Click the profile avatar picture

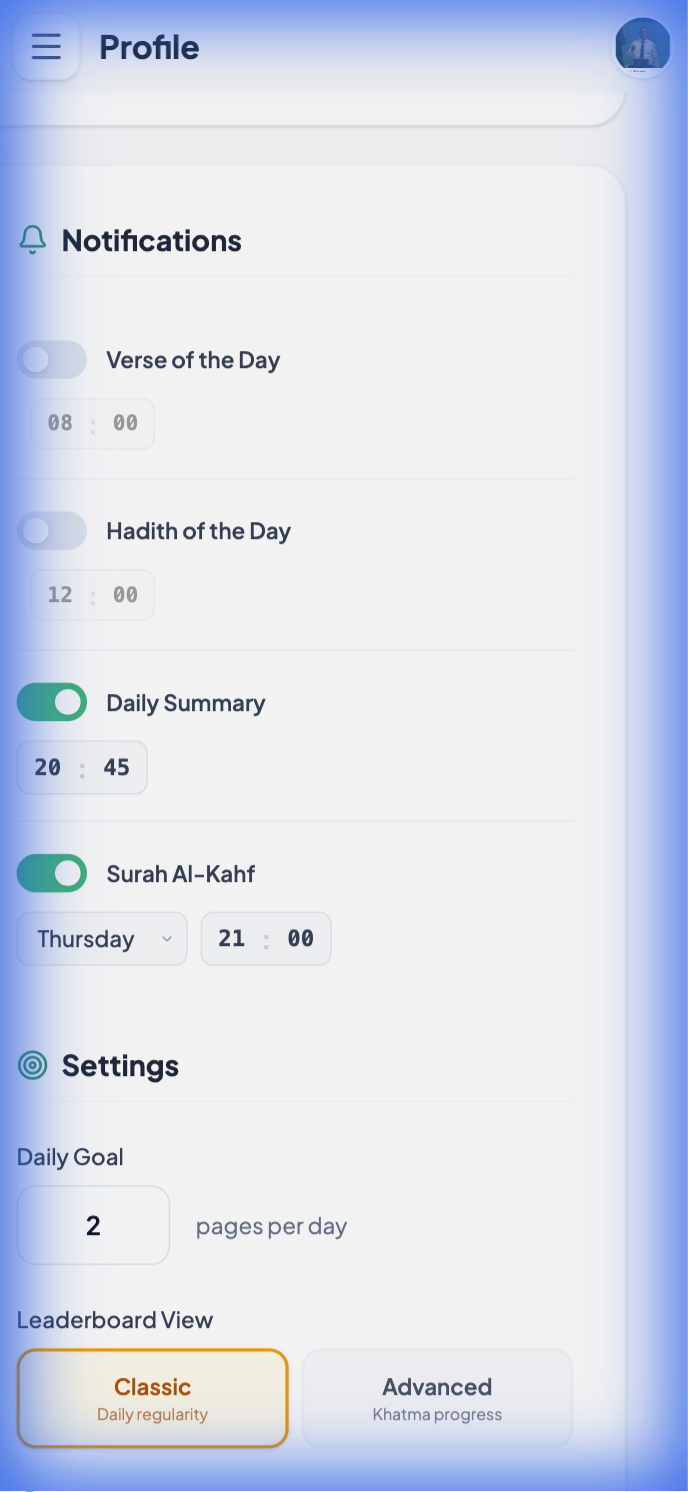641,46
